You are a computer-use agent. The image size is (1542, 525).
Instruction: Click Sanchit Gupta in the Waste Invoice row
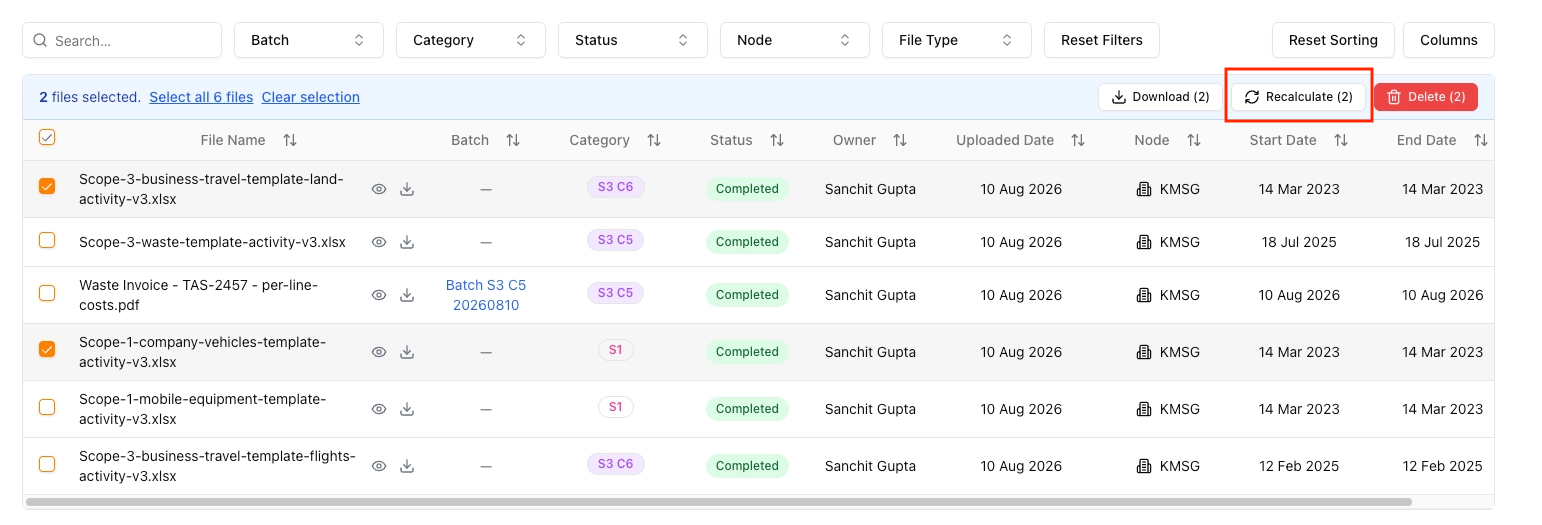[x=870, y=295]
